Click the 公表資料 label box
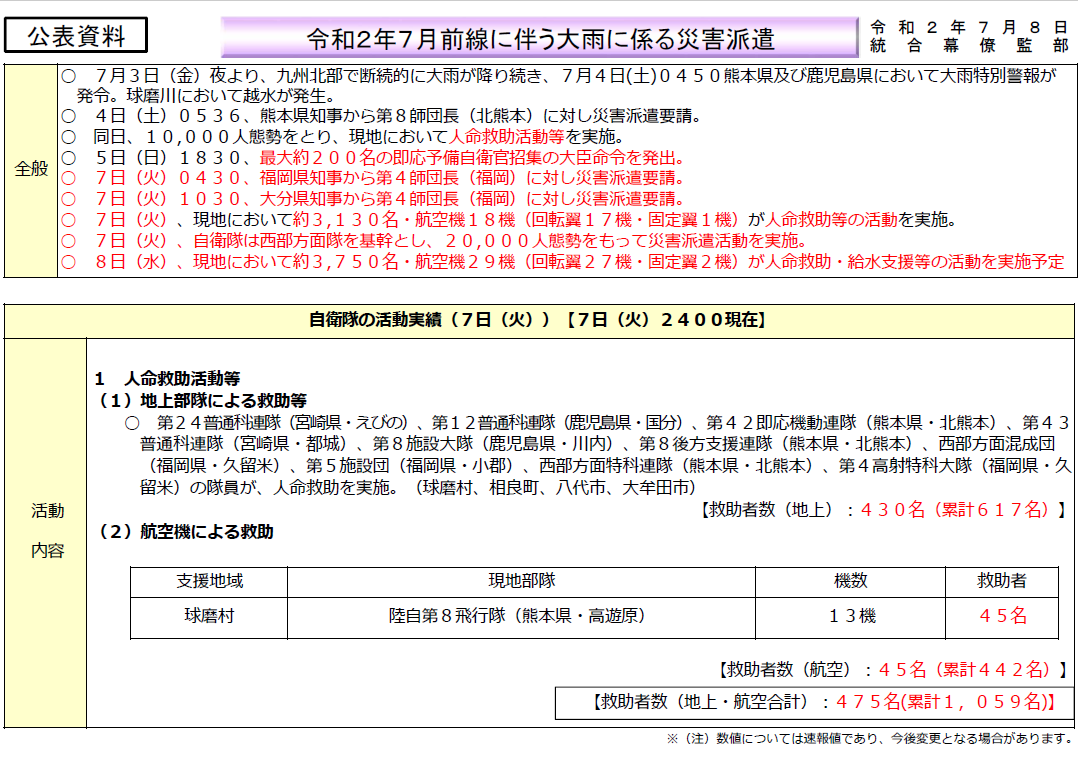1078x763 pixels. (x=76, y=36)
